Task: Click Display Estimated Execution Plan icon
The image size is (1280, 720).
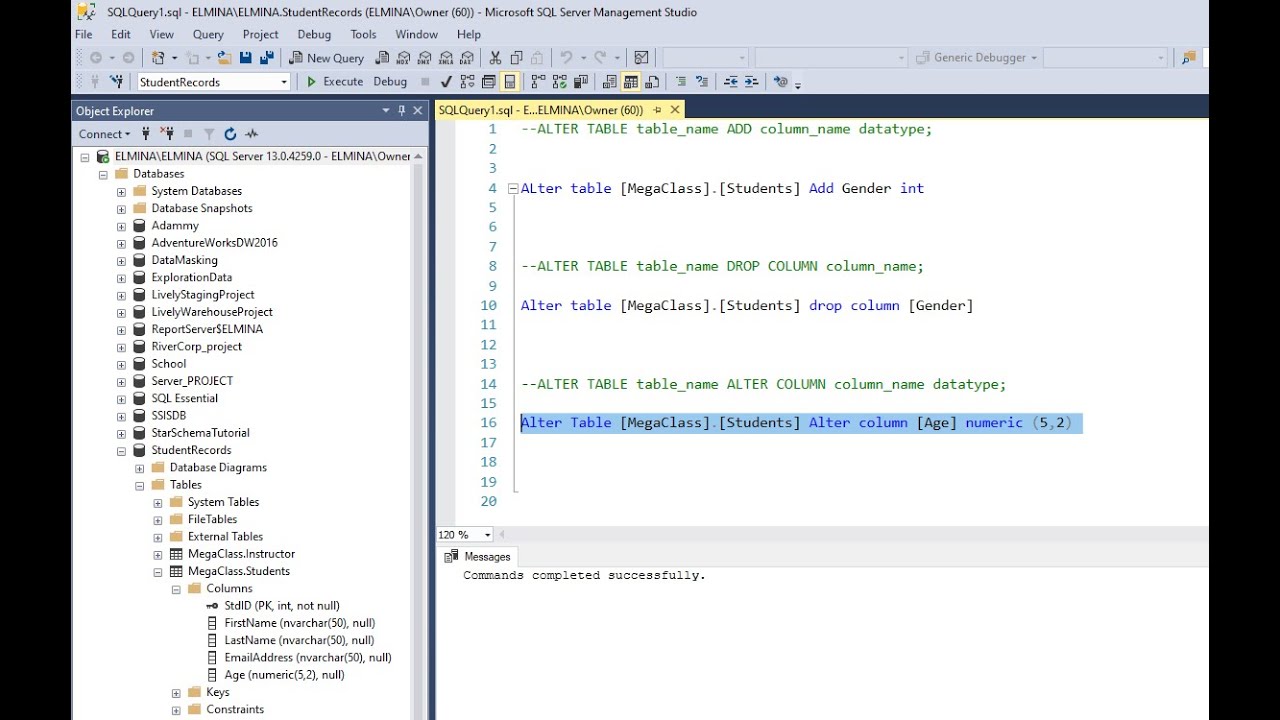Action: tap(467, 82)
